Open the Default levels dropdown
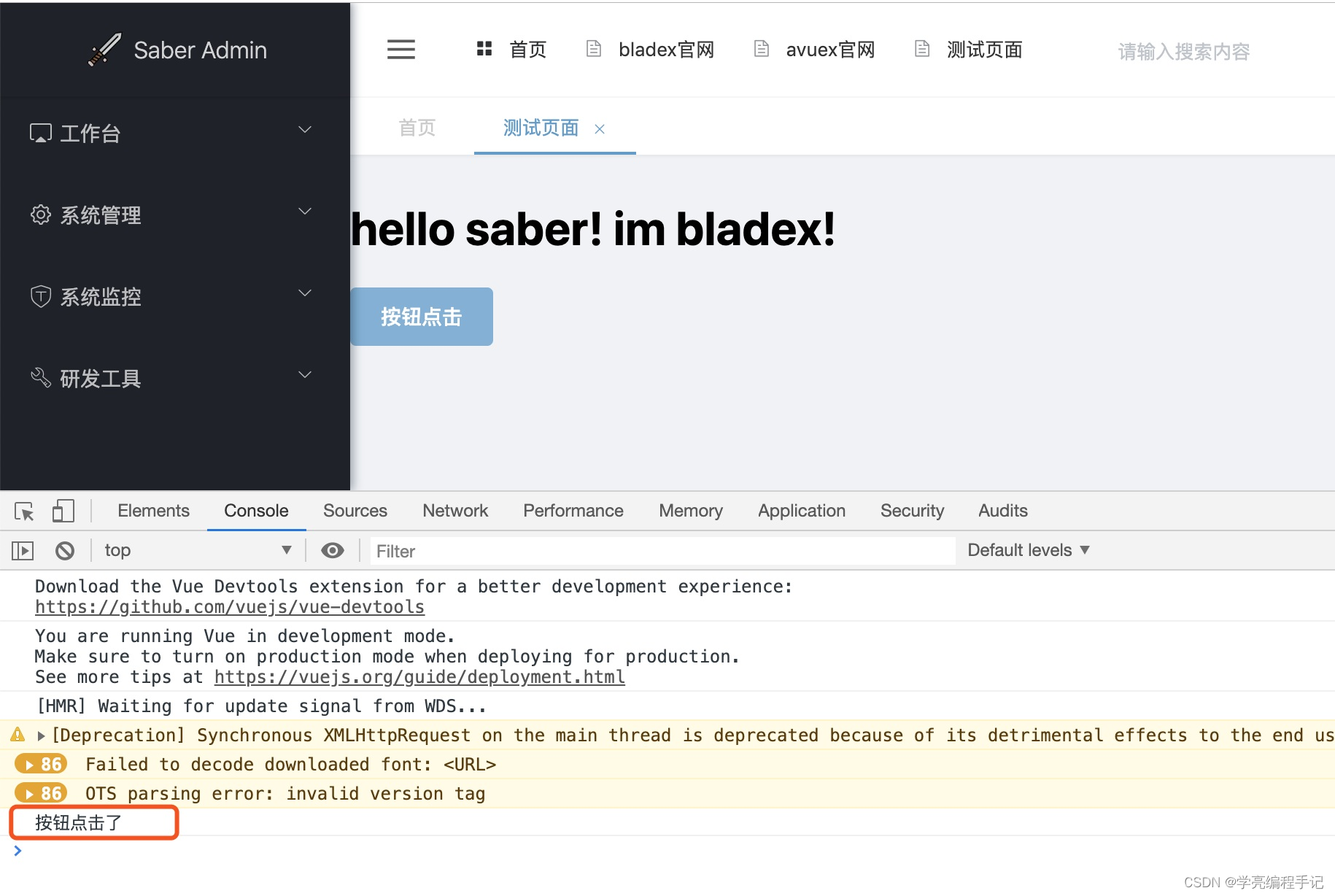The image size is (1335, 896). [x=1028, y=549]
